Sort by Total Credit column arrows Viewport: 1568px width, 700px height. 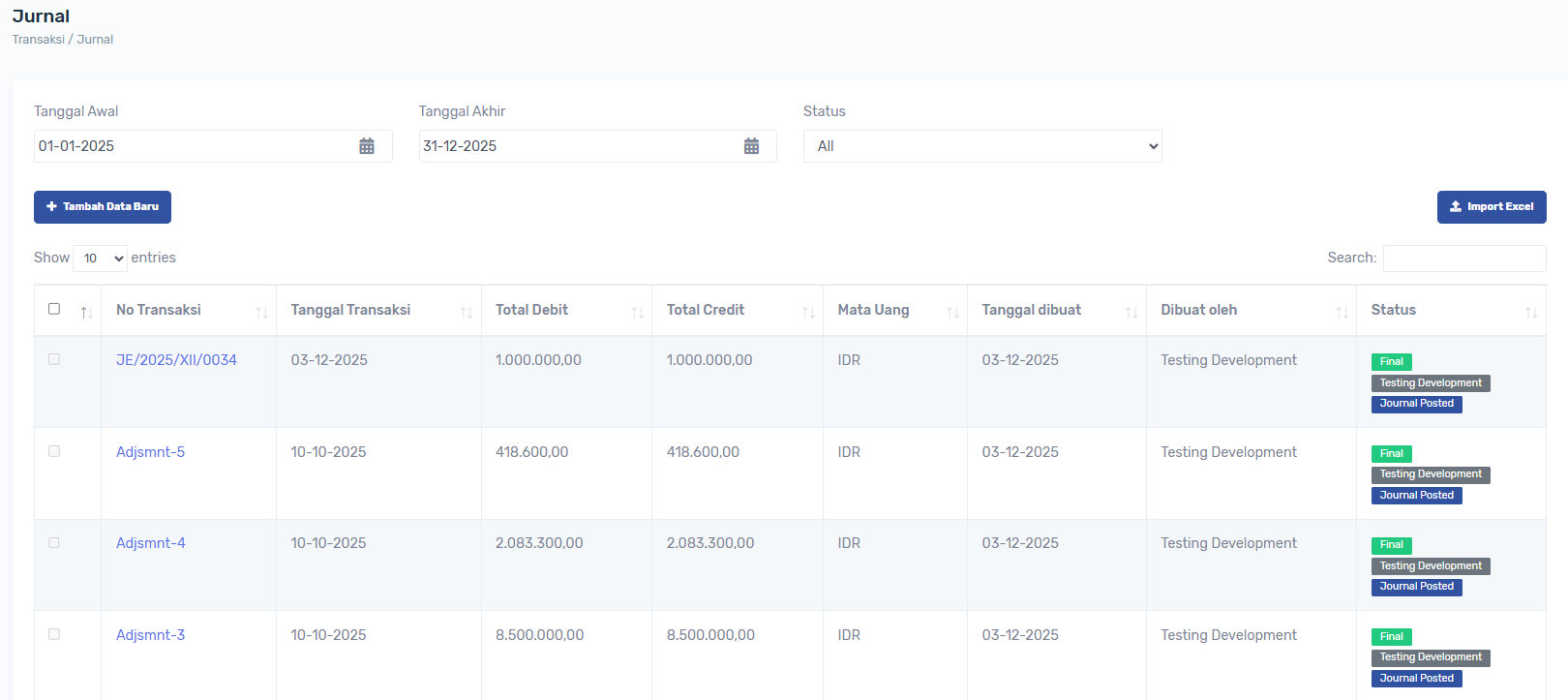coord(808,312)
